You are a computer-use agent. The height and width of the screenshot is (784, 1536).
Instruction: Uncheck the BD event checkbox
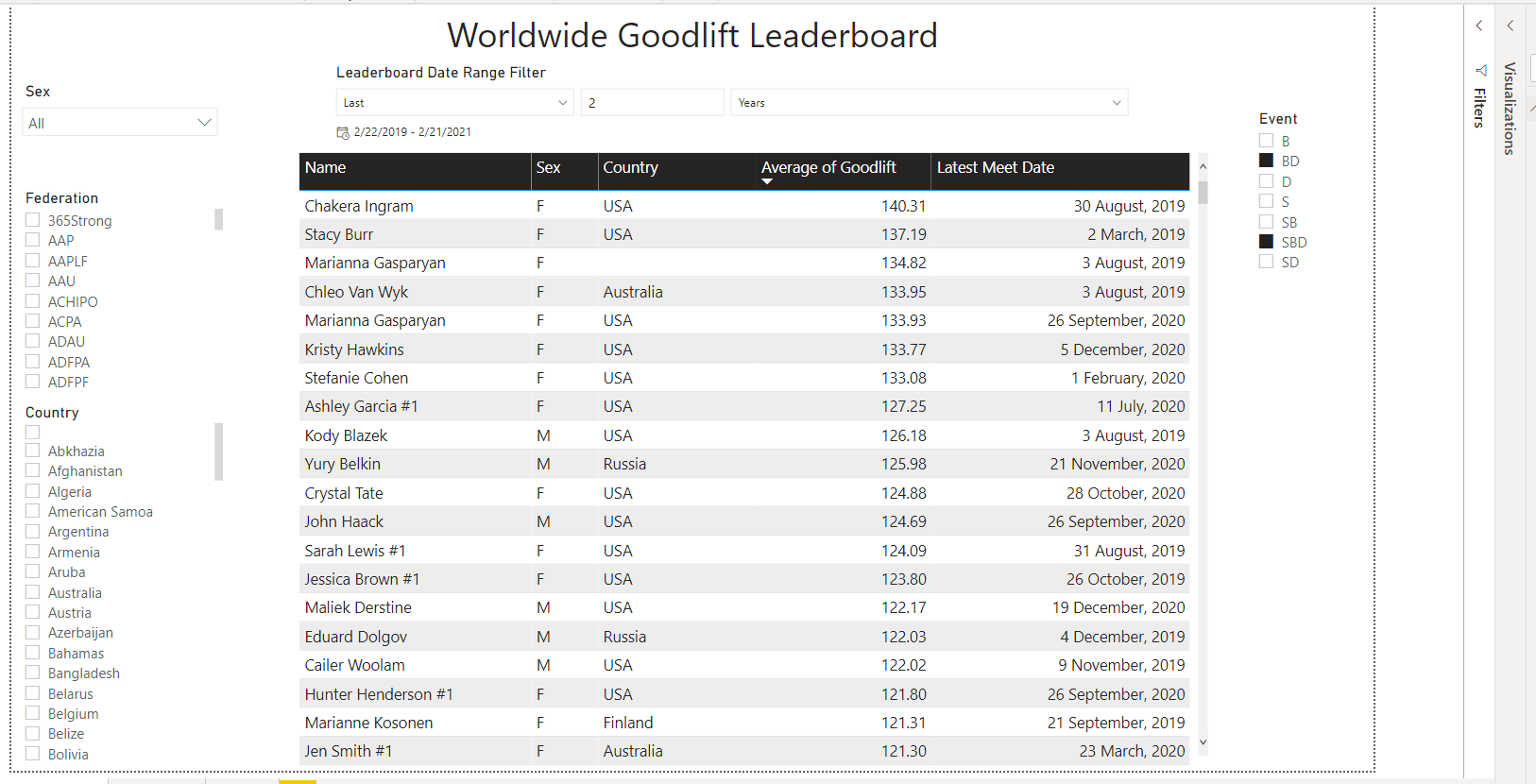coord(1266,161)
